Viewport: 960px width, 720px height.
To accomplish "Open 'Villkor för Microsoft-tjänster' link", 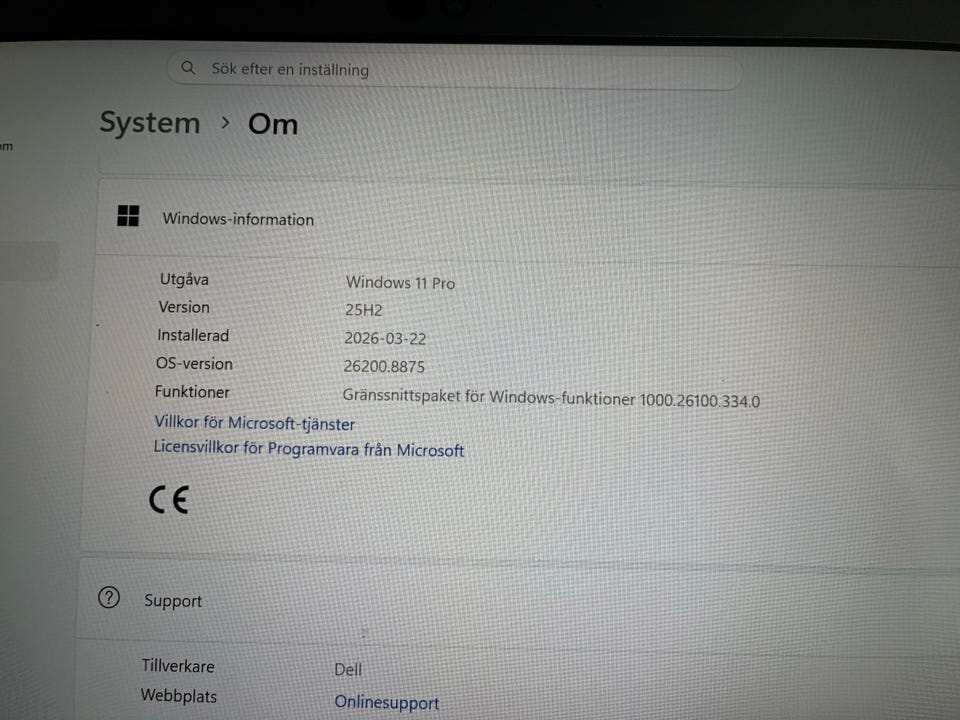I will (x=254, y=423).
